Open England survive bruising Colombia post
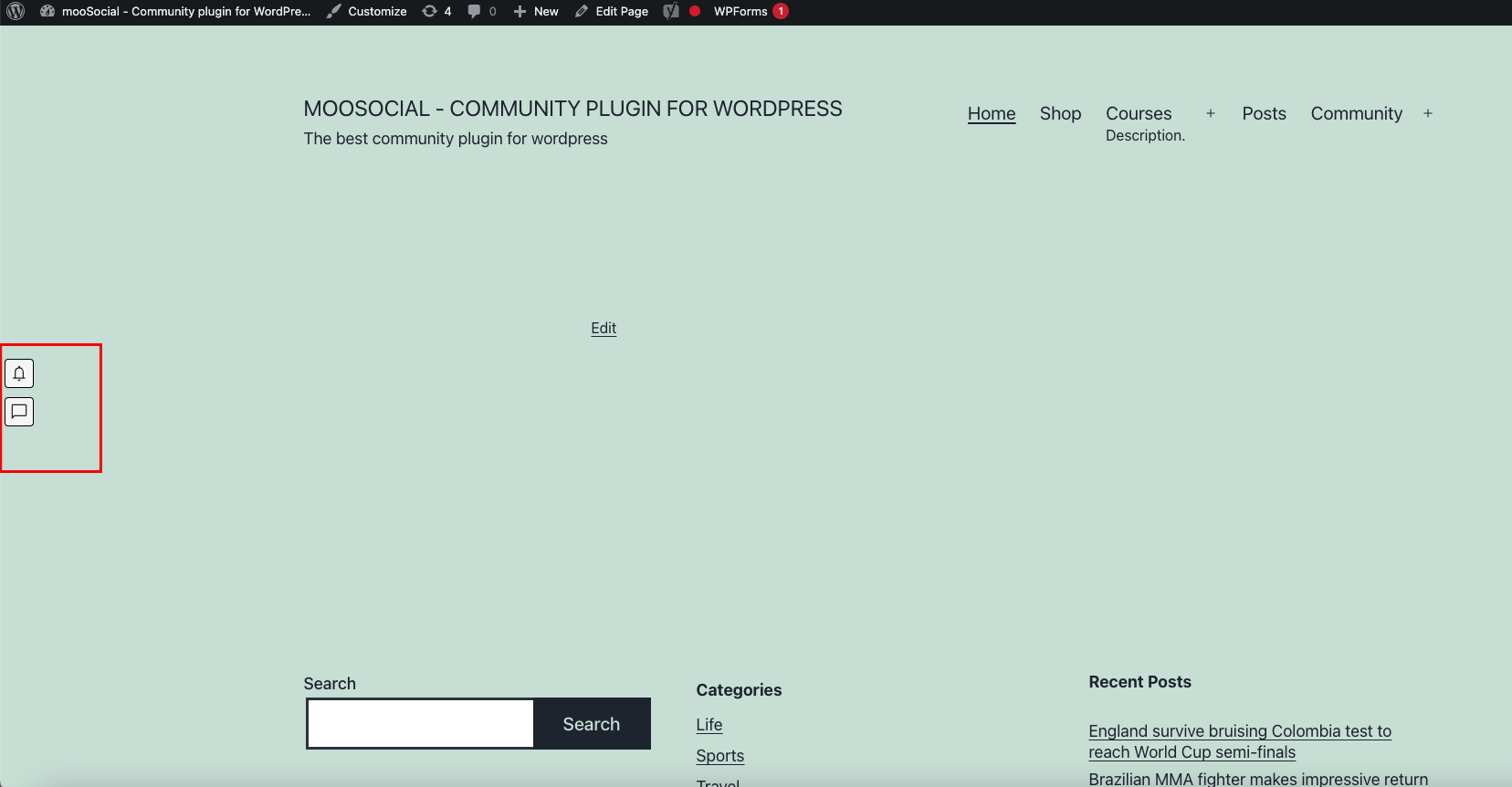Image resolution: width=1512 pixels, height=787 pixels. point(1240,741)
